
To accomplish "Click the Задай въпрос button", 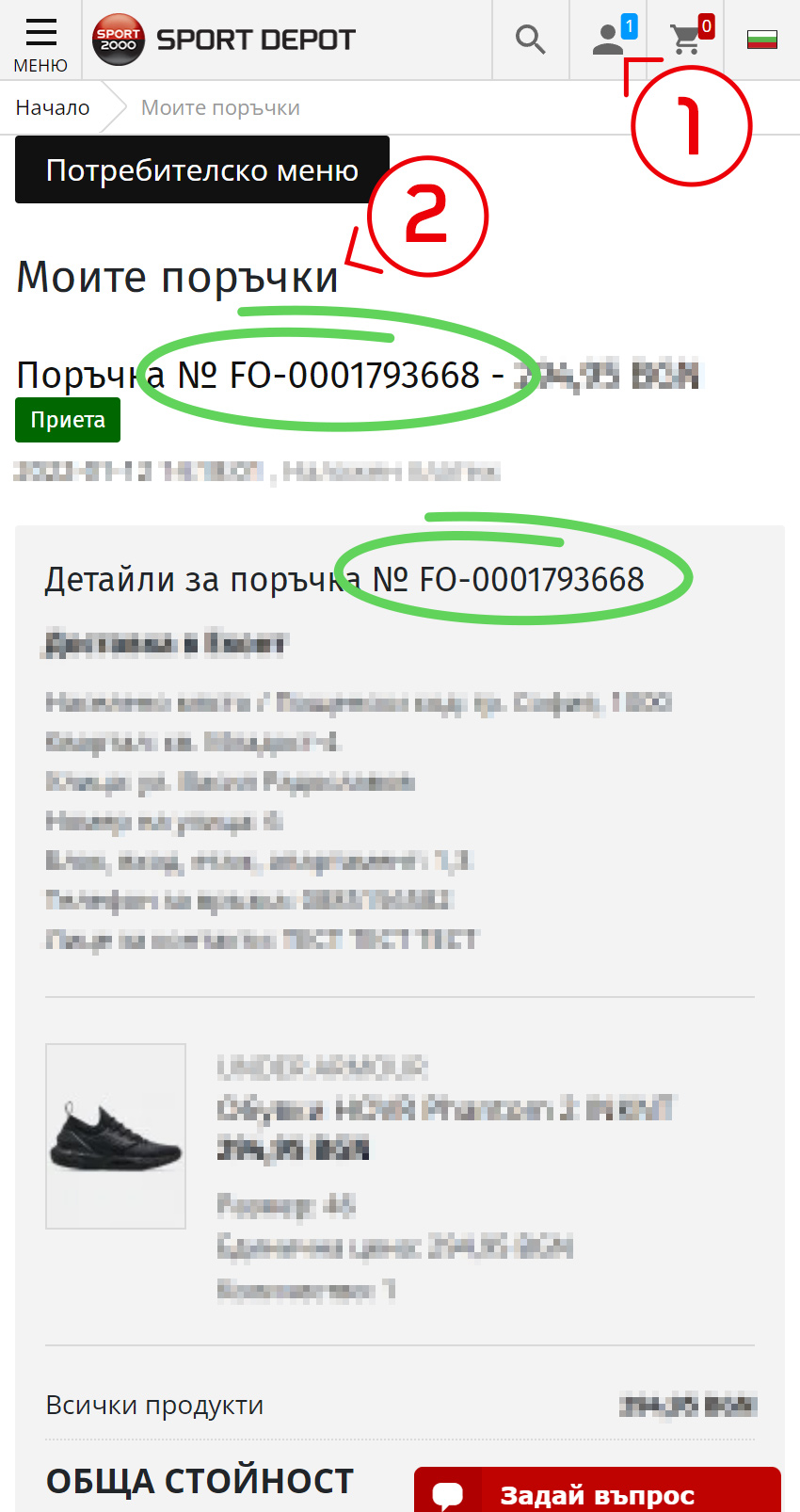I will coord(598,1490).
